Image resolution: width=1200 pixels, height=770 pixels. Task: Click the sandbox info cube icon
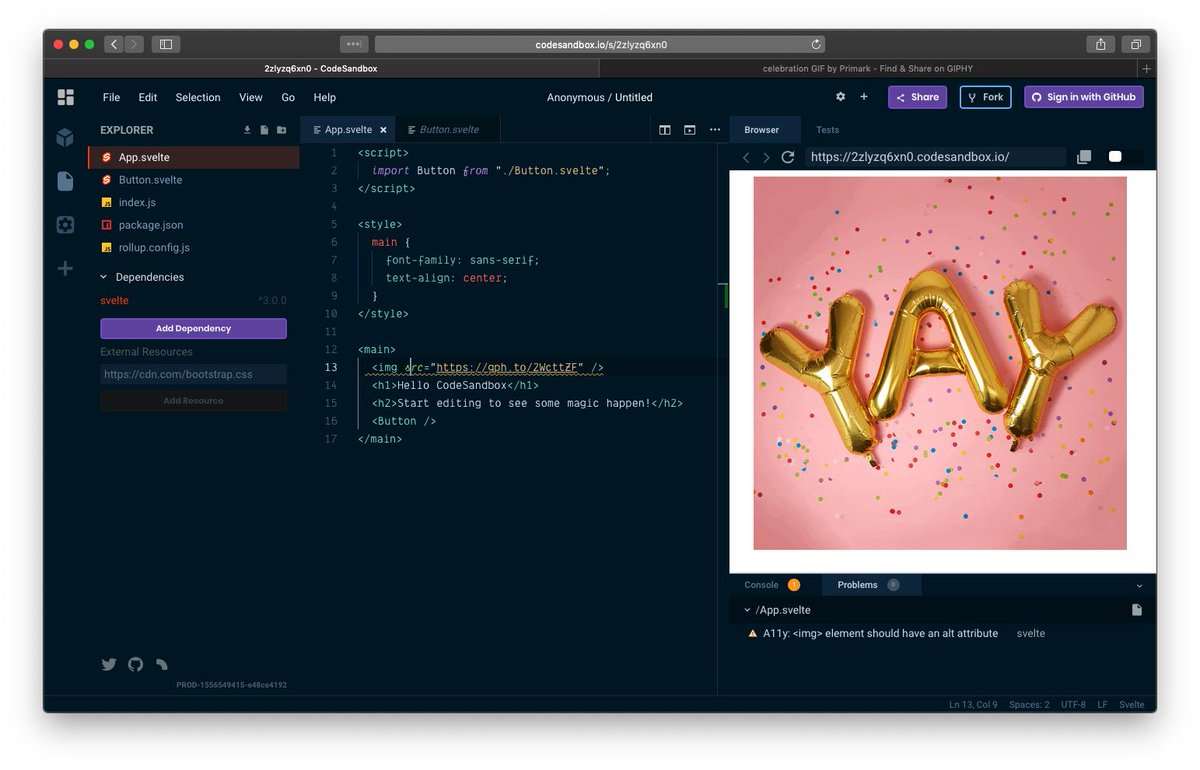click(65, 138)
